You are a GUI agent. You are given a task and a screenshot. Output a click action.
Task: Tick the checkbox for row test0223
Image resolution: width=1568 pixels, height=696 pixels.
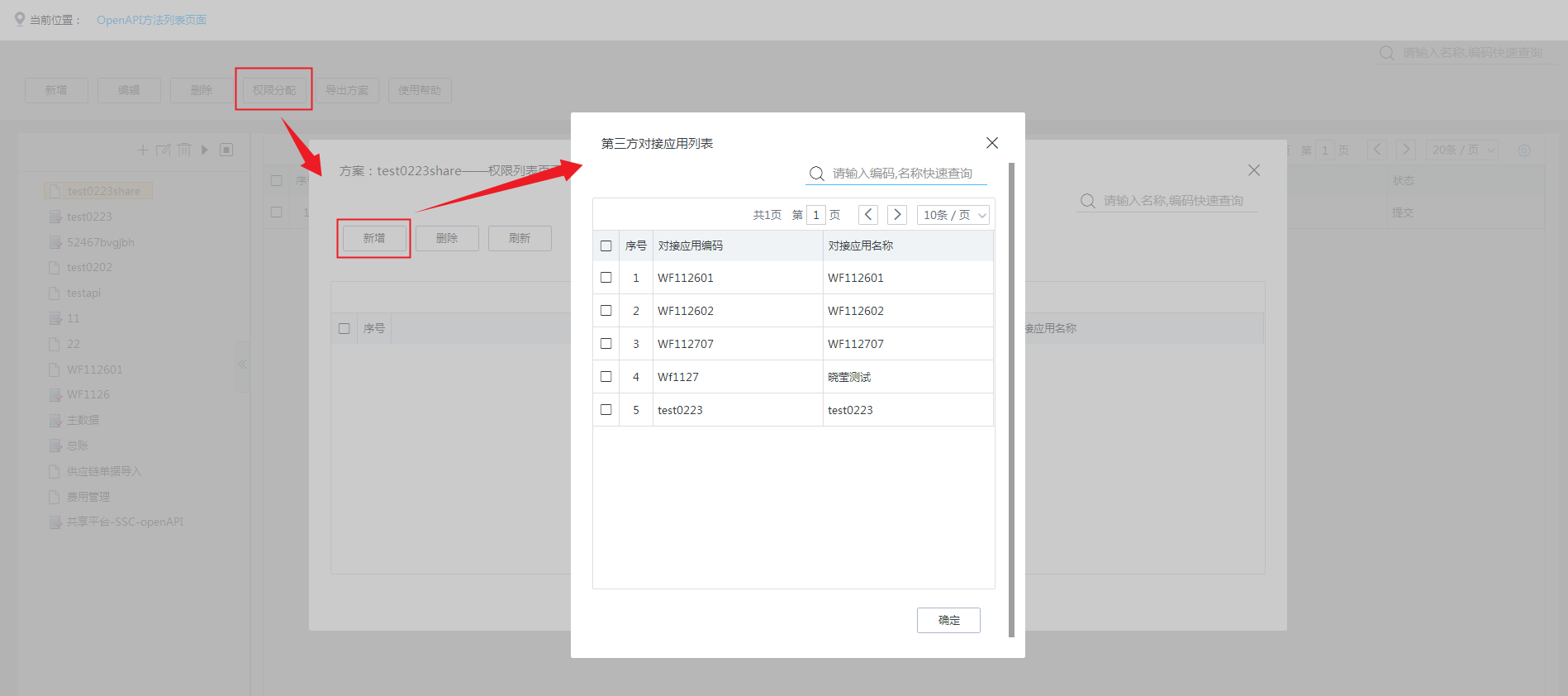(x=606, y=410)
